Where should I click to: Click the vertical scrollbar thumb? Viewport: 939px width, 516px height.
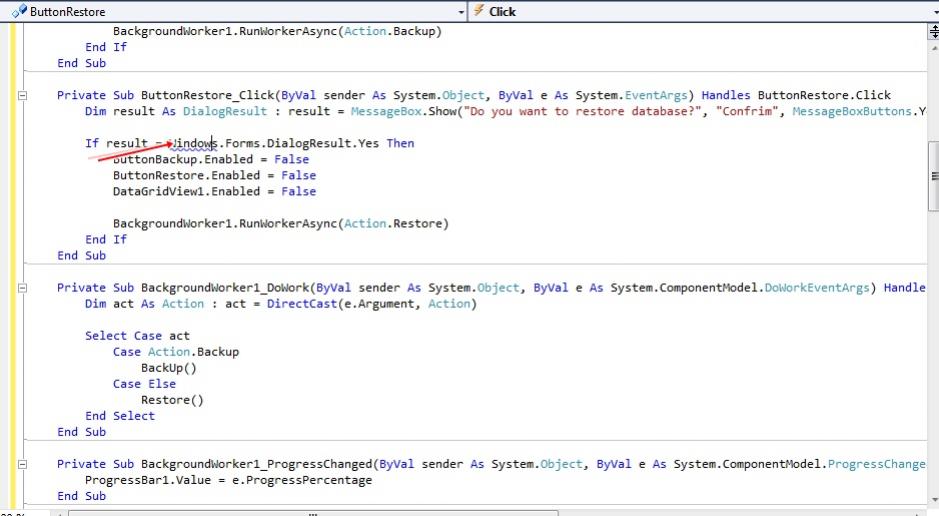(932, 175)
